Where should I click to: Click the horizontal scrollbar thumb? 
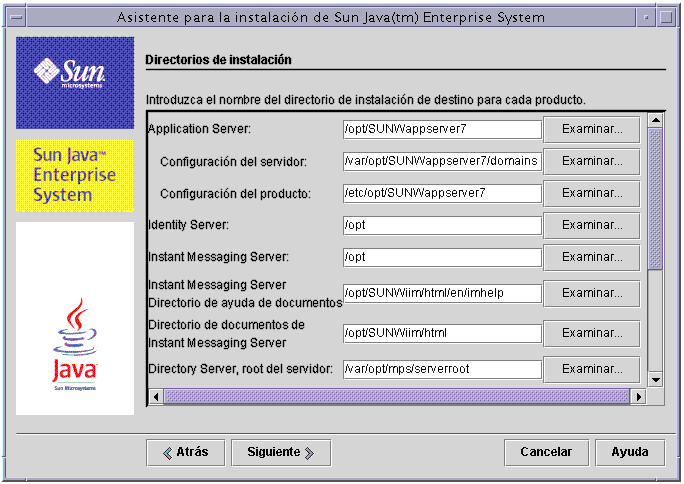397,397
